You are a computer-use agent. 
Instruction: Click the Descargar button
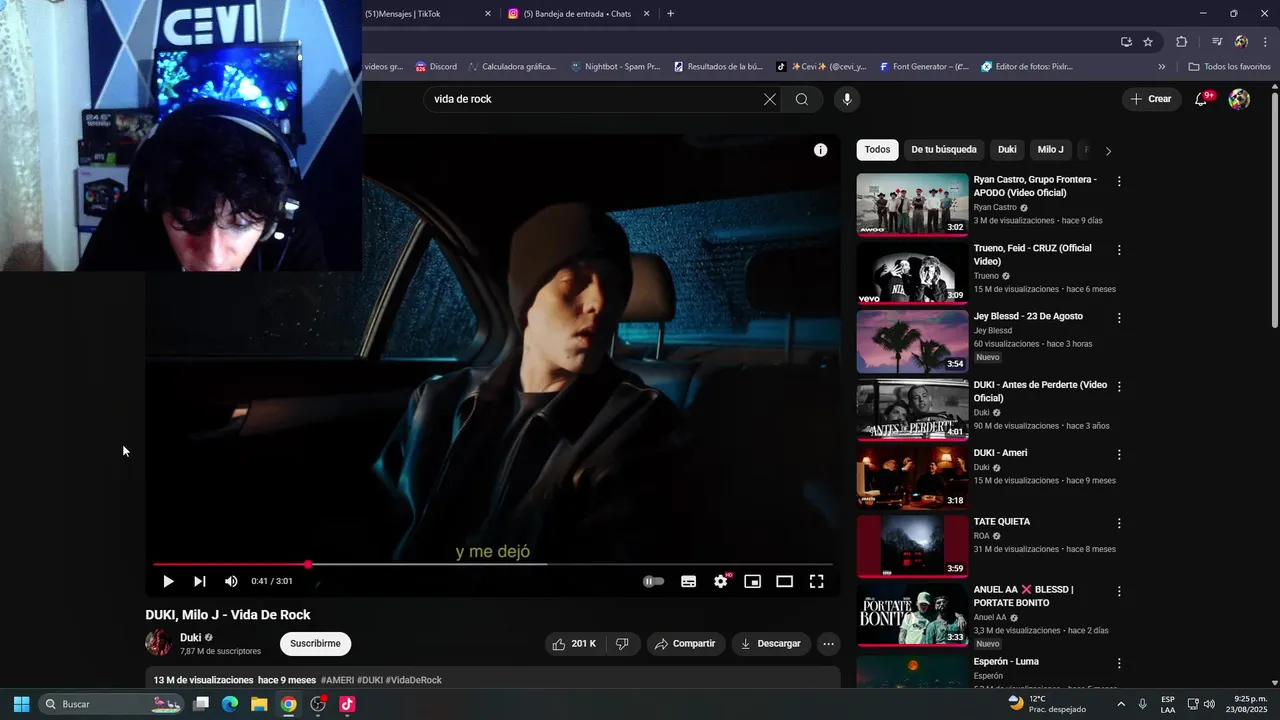click(770, 644)
